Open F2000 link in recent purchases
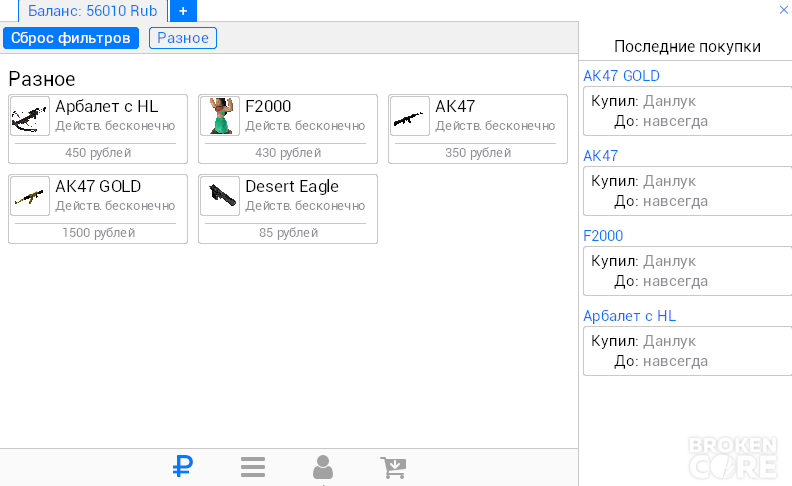 [603, 236]
